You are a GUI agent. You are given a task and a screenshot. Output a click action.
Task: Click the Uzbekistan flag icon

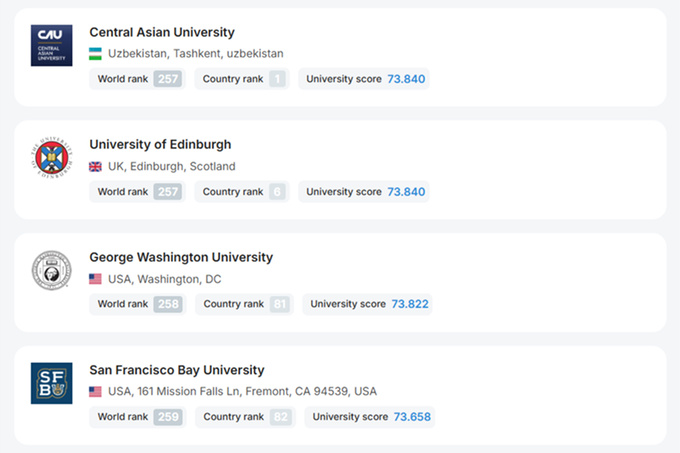coord(96,53)
